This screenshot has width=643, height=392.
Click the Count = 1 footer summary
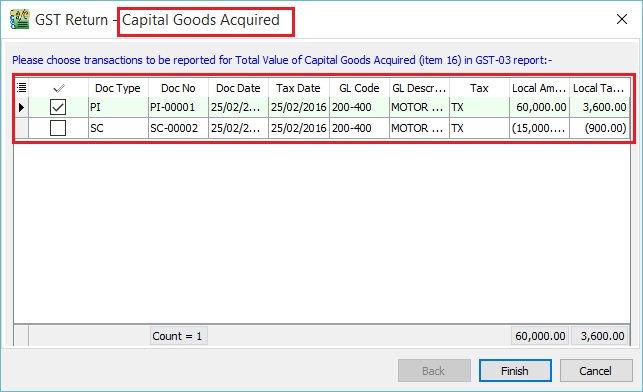pyautogui.click(x=178, y=336)
